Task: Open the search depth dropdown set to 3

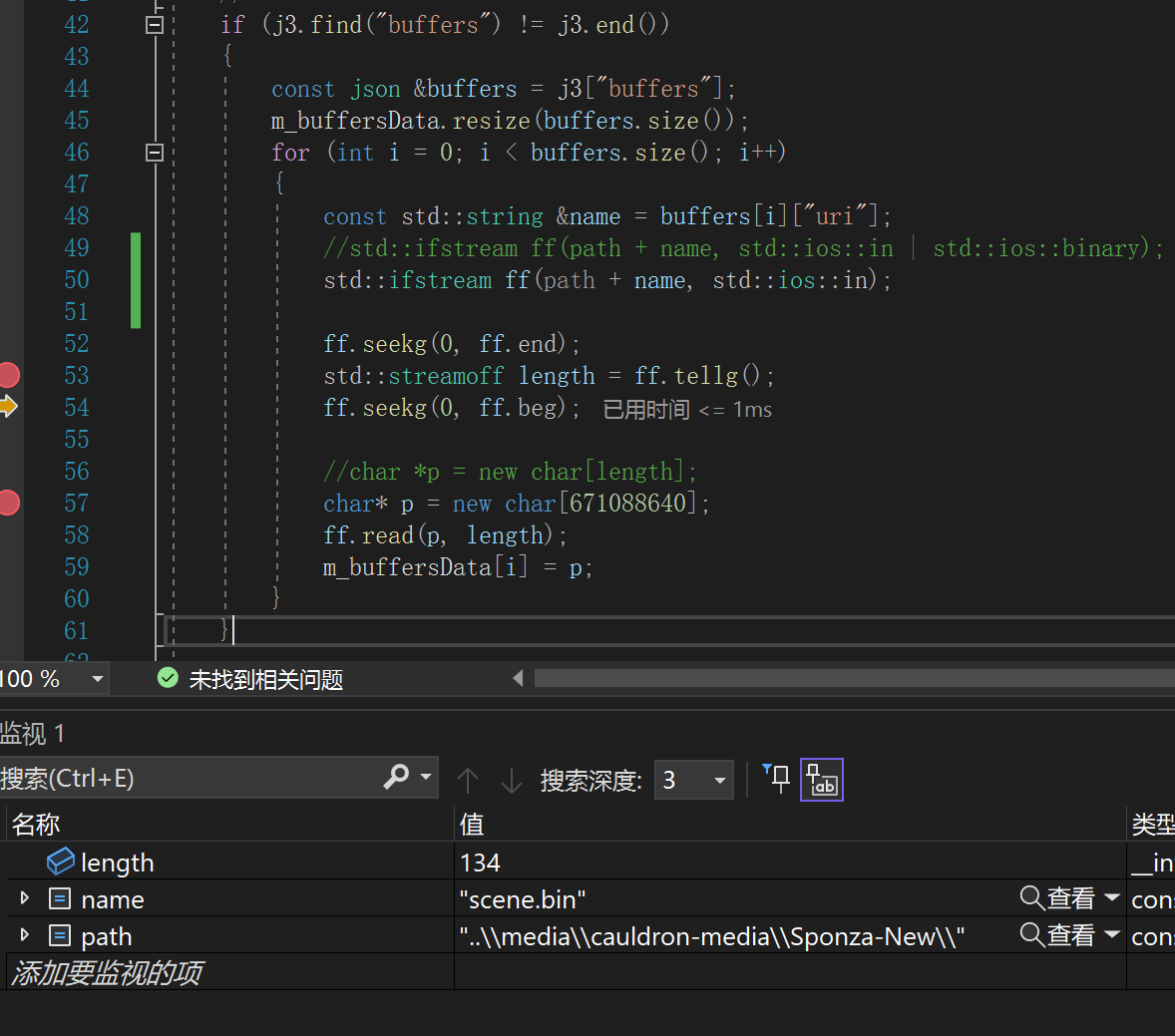Action: tap(719, 779)
